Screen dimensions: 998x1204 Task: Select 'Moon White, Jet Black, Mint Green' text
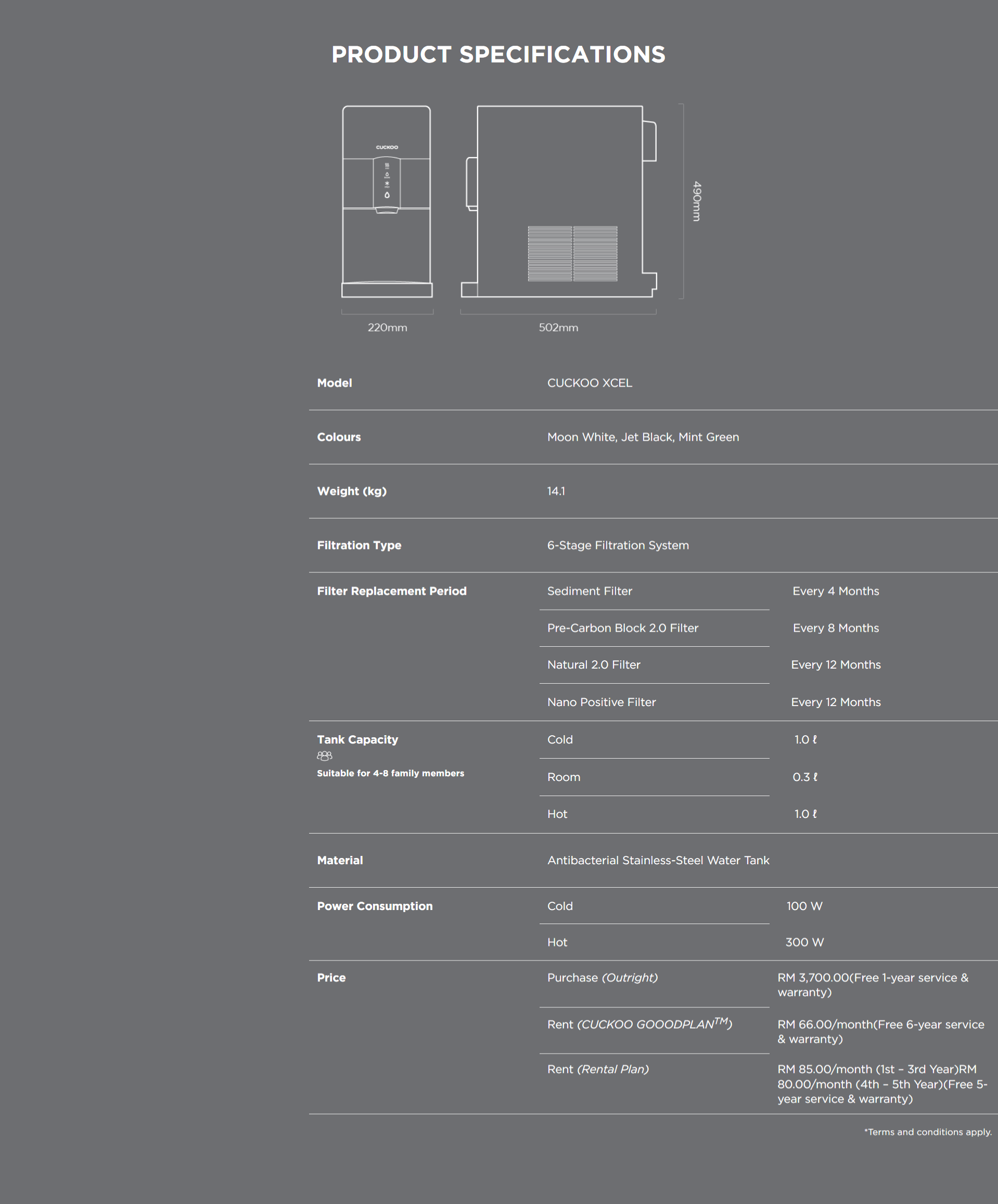pyautogui.click(x=643, y=437)
